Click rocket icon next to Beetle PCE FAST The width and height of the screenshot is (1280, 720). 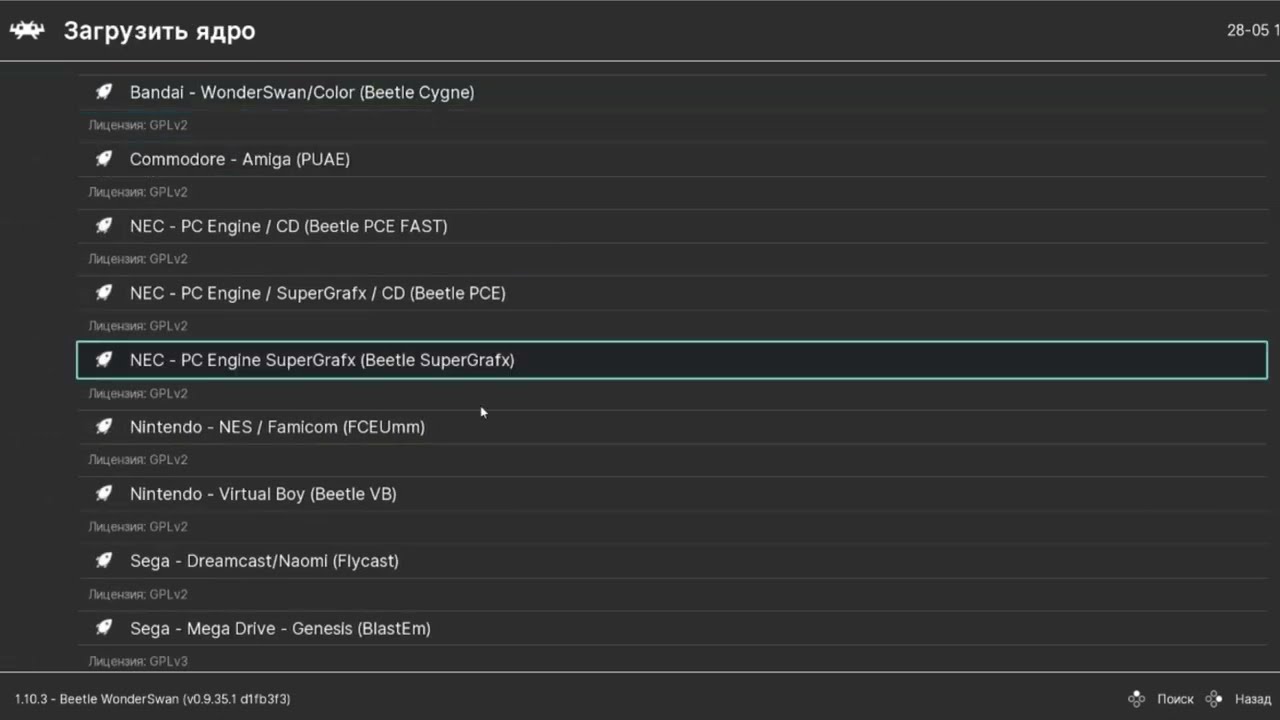pos(104,226)
